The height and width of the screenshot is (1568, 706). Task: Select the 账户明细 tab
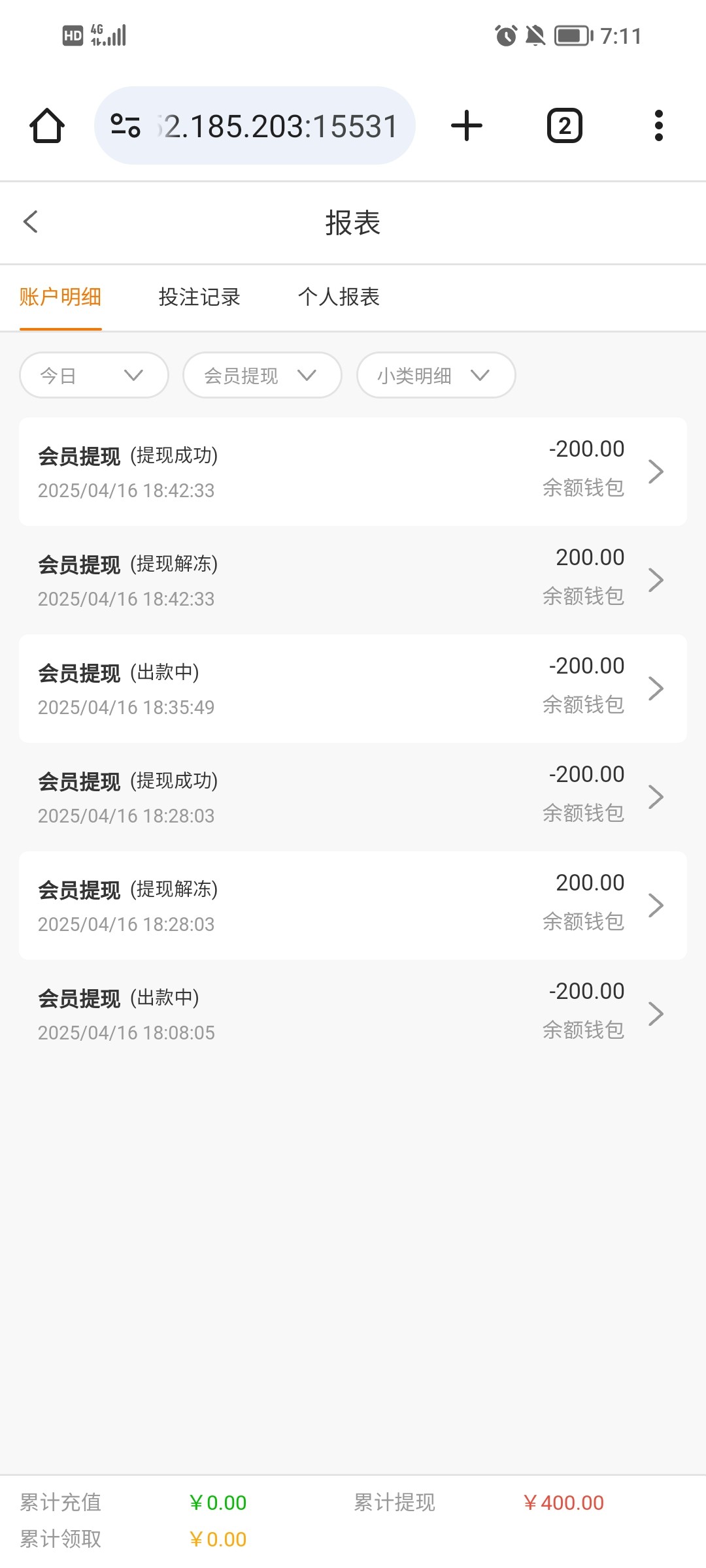click(60, 297)
